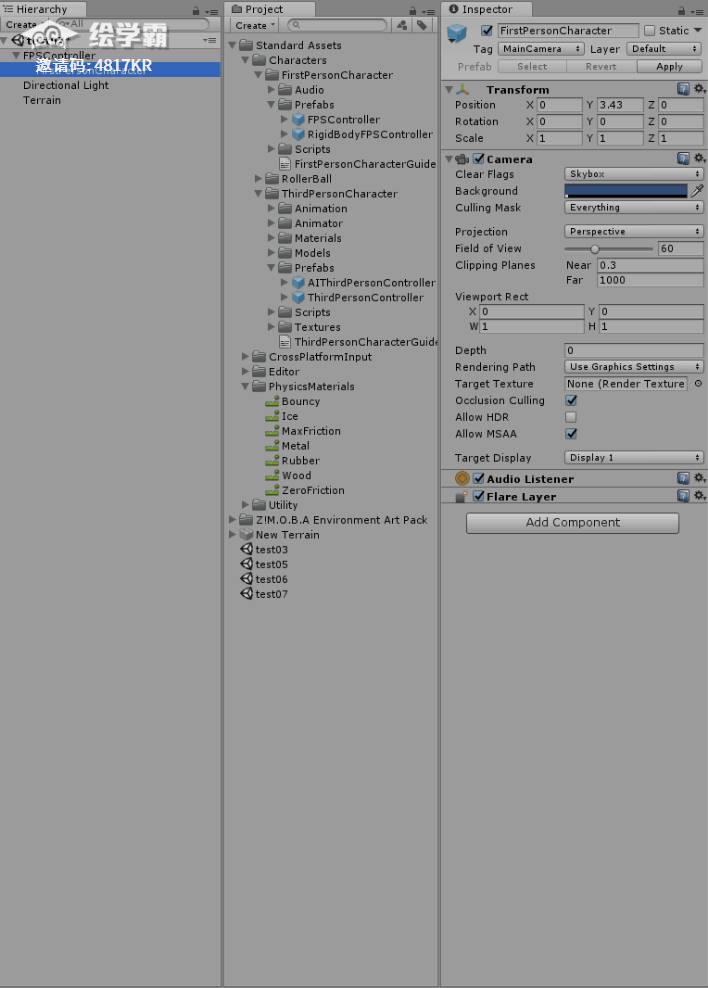Open Rendering Path dropdown
The height and width of the screenshot is (988, 708).
(x=634, y=366)
